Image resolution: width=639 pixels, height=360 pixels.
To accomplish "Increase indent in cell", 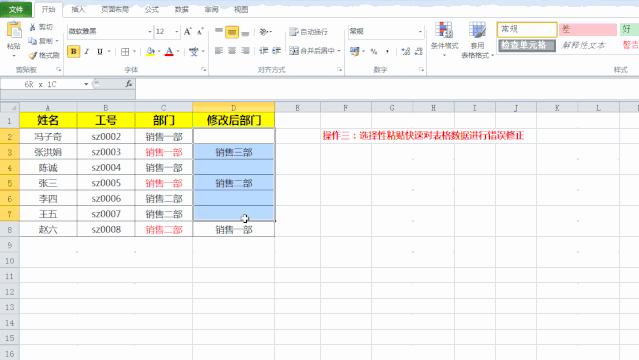I will pos(277,51).
